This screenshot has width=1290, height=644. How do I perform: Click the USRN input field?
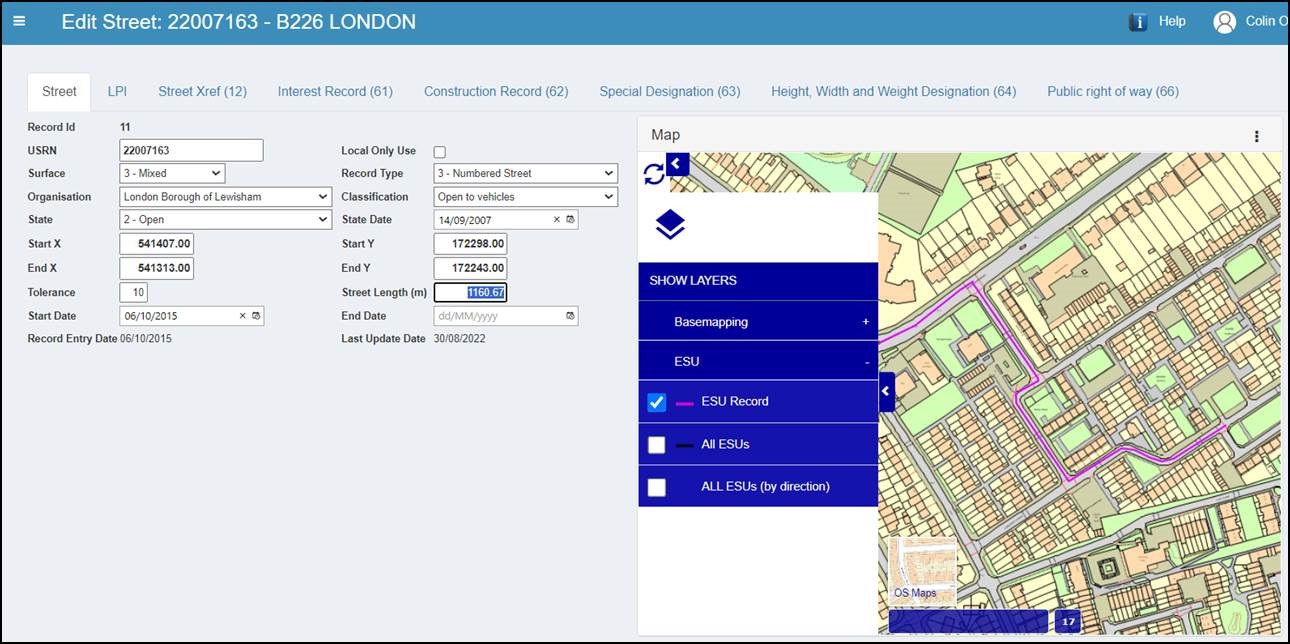191,150
